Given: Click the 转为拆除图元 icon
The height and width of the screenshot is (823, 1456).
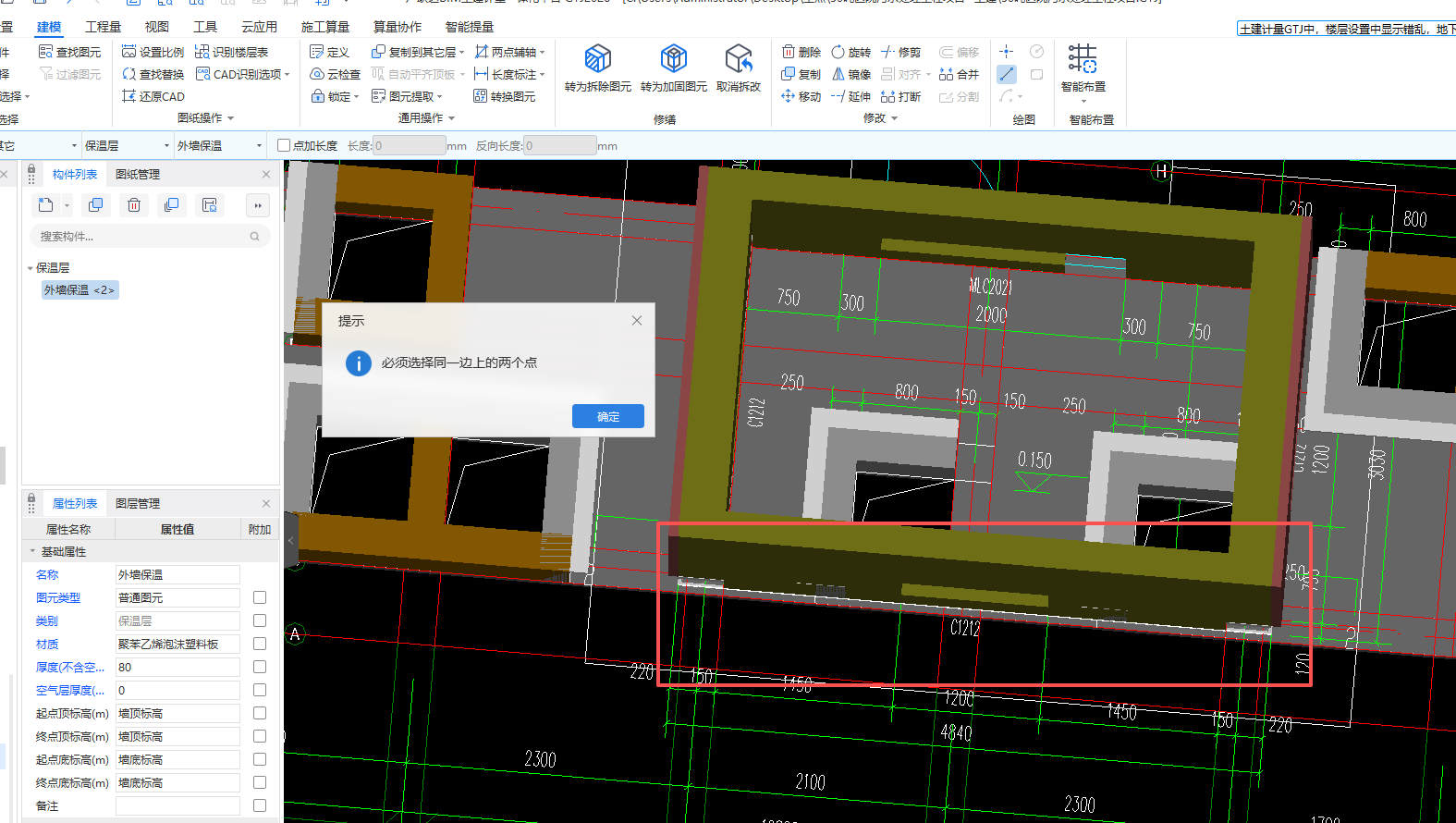Looking at the screenshot, I should (x=597, y=59).
